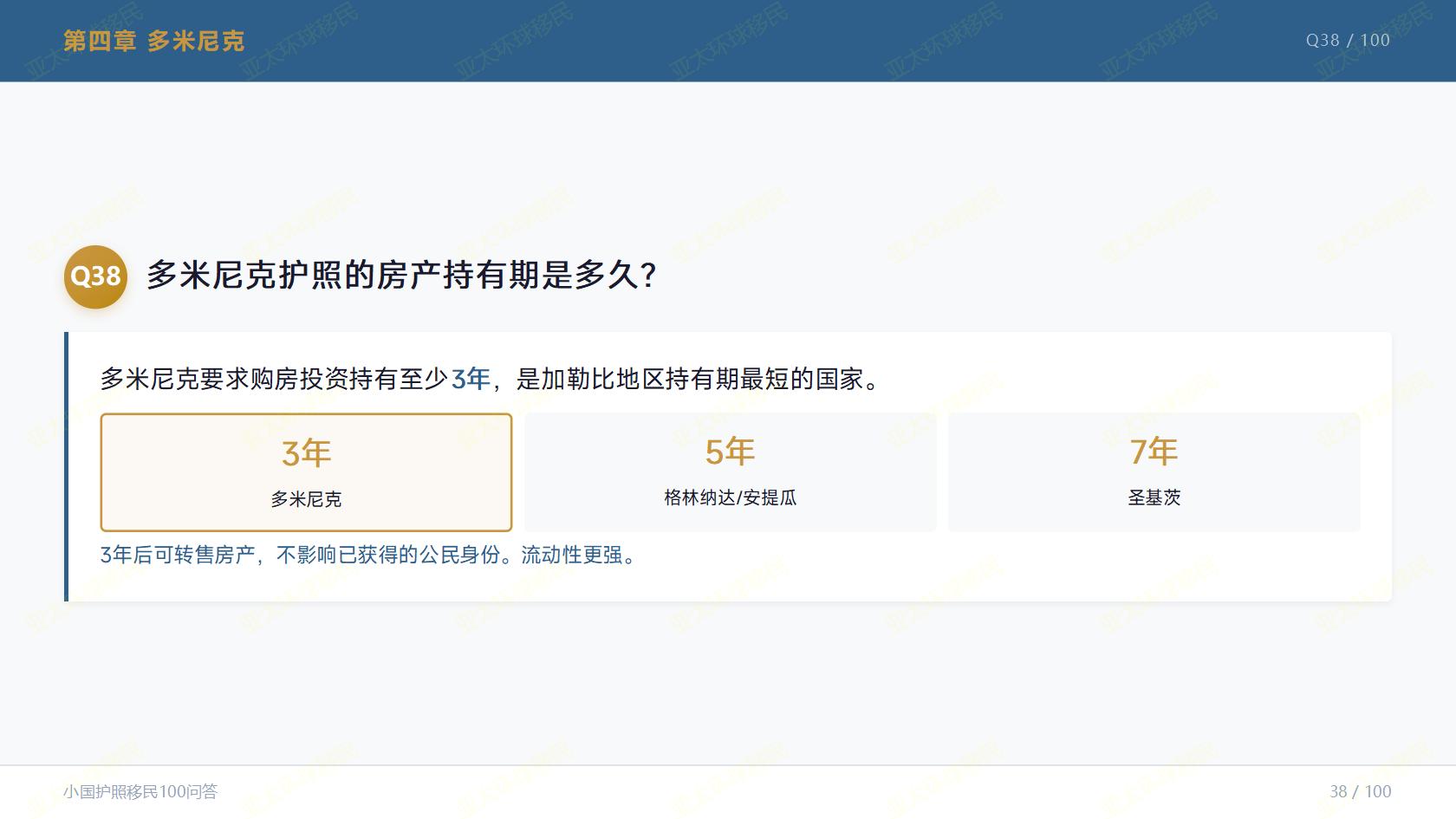
Task: Click the highlighted 3年 多米尼克 card
Action: [306, 472]
